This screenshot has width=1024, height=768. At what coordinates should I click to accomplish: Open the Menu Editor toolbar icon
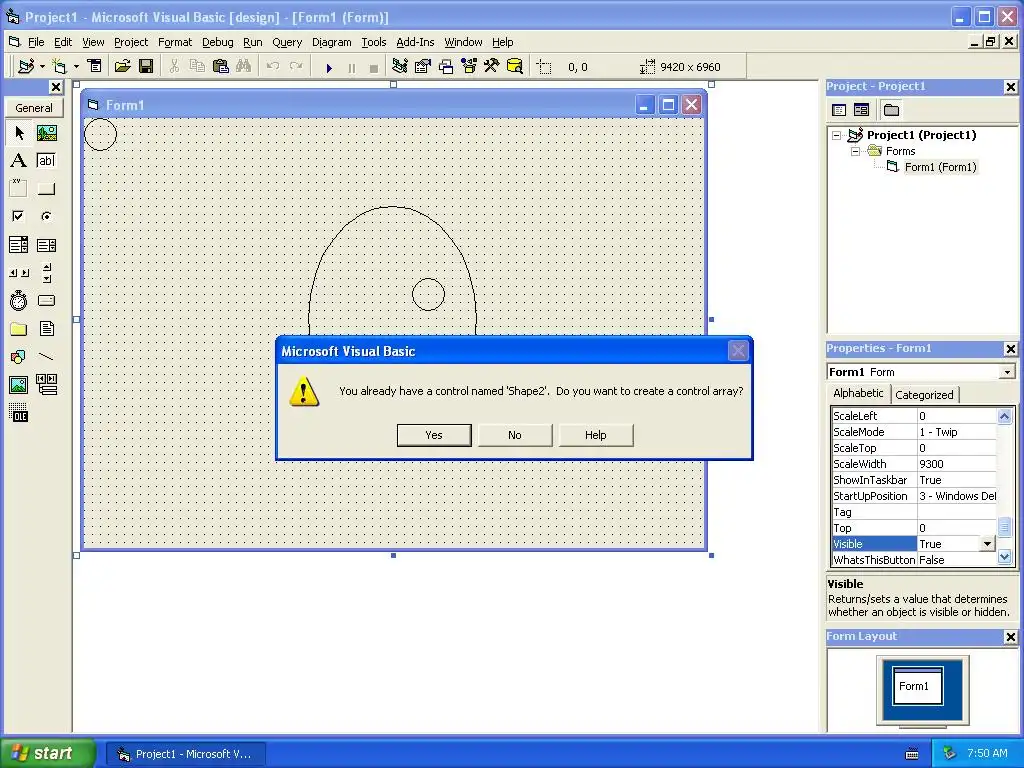pyautogui.click(x=95, y=67)
